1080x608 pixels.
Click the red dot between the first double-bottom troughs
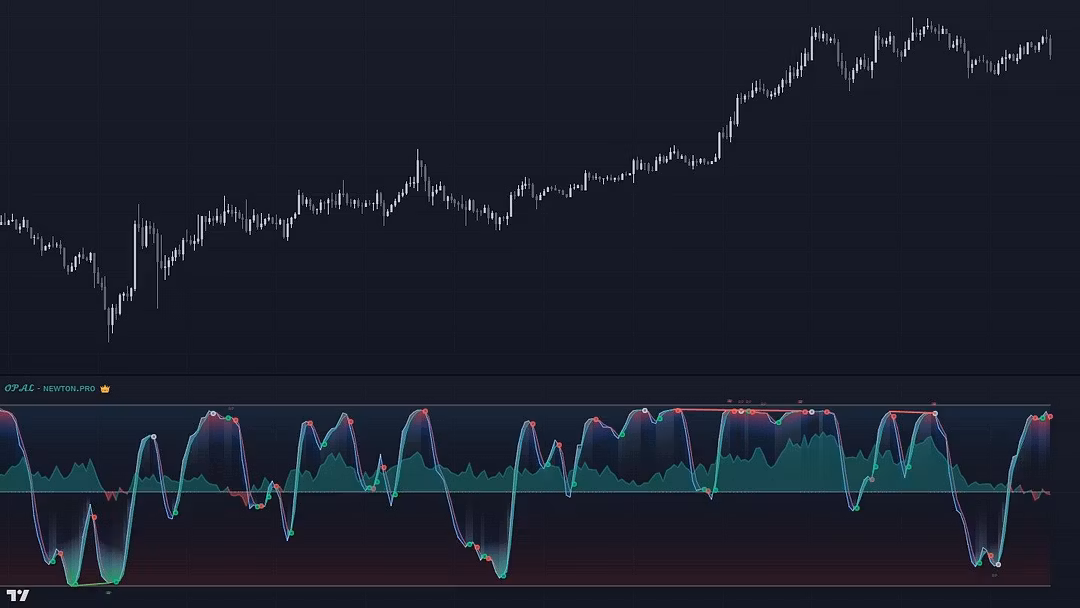95,517
